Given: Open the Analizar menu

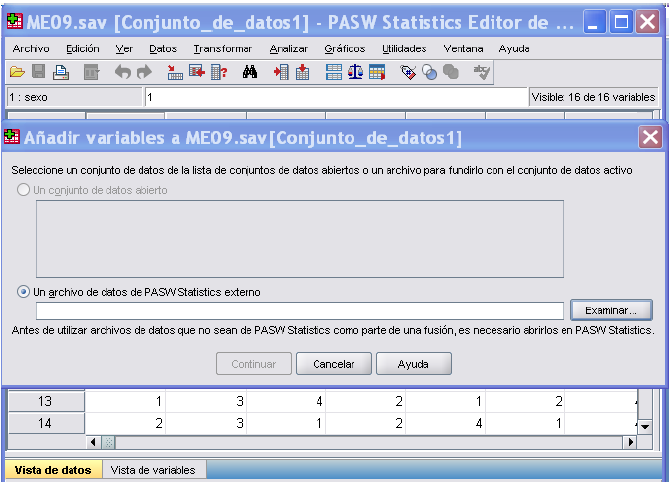Looking at the screenshot, I should pyautogui.click(x=288, y=48).
